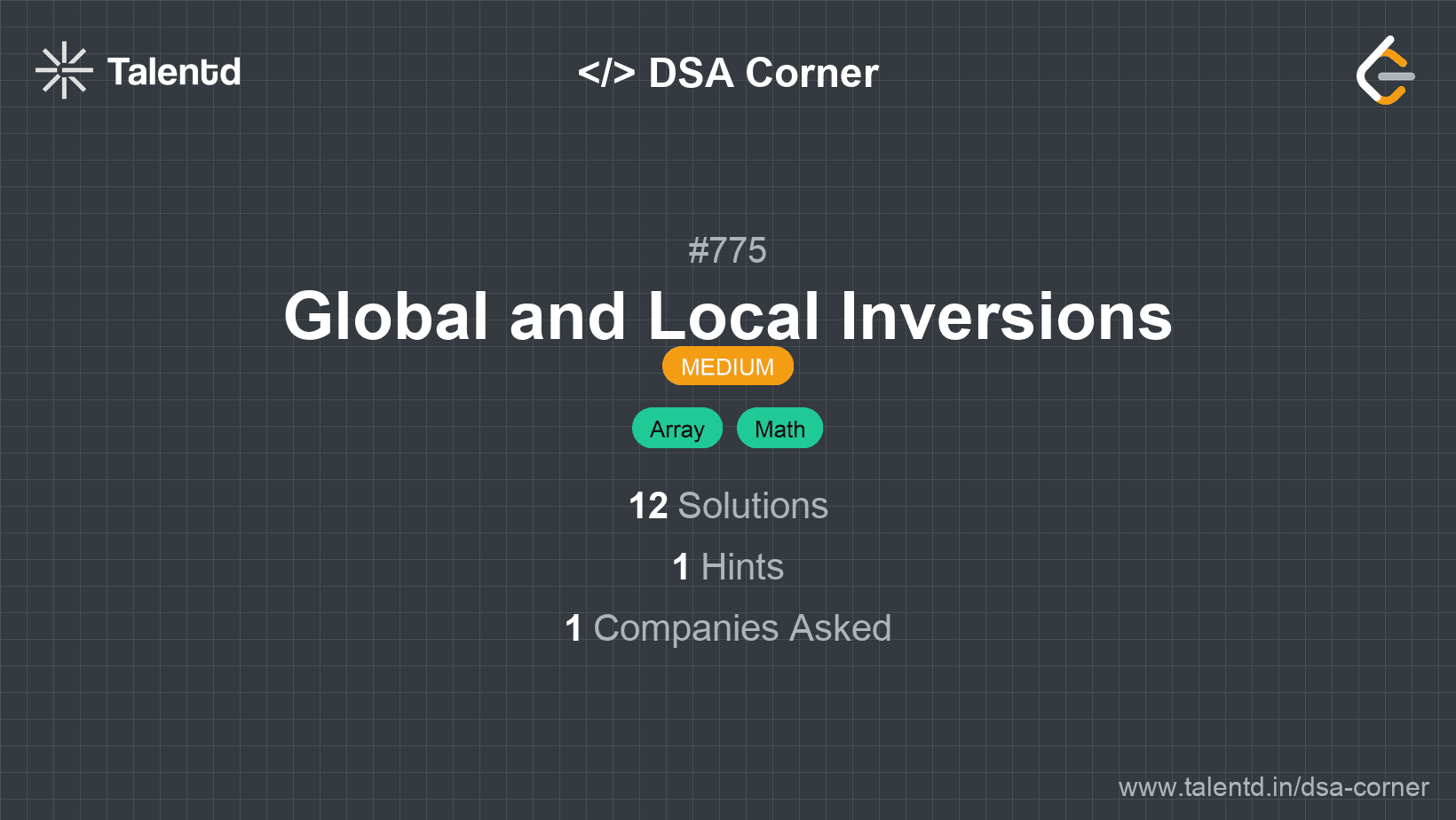
Task: Click the </> code bracket symbol
Action: tap(606, 73)
